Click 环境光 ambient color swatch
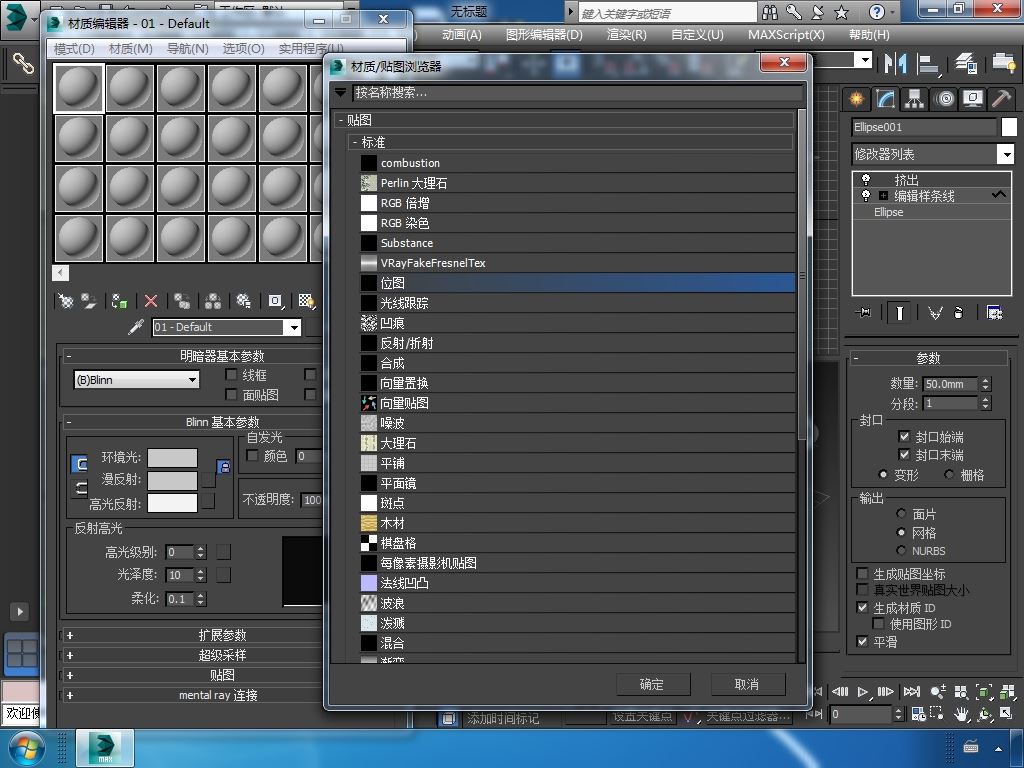This screenshot has height=768, width=1024. pyautogui.click(x=172, y=458)
